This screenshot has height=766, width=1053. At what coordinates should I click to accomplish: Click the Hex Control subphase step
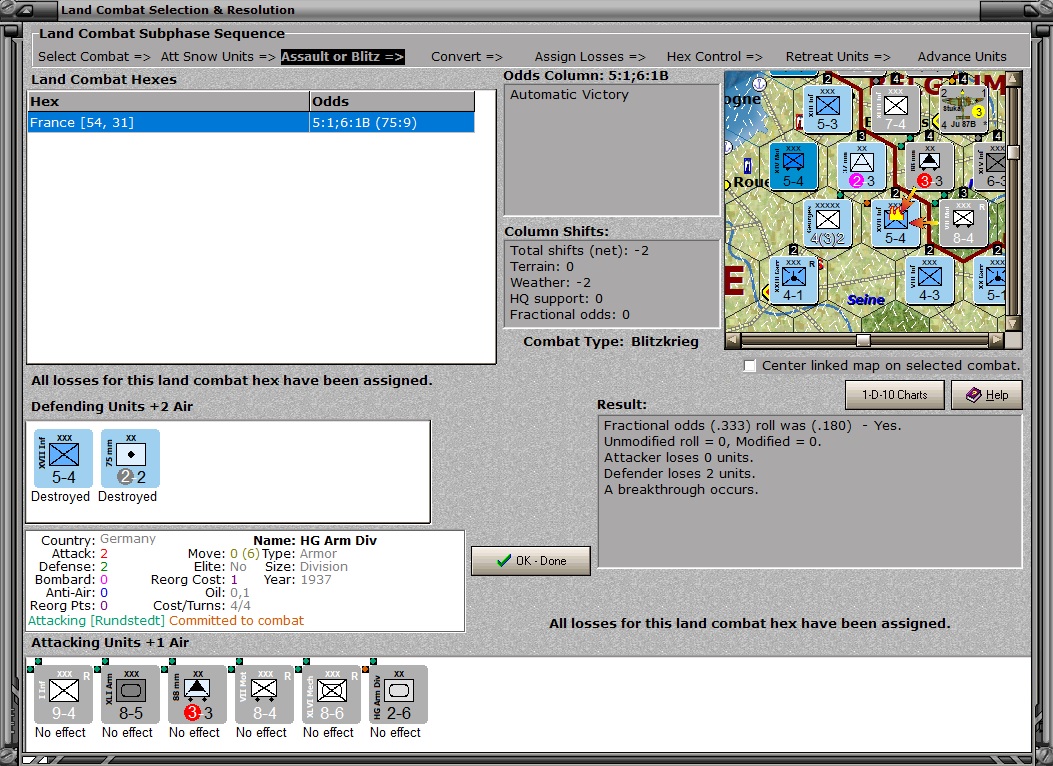coord(715,57)
